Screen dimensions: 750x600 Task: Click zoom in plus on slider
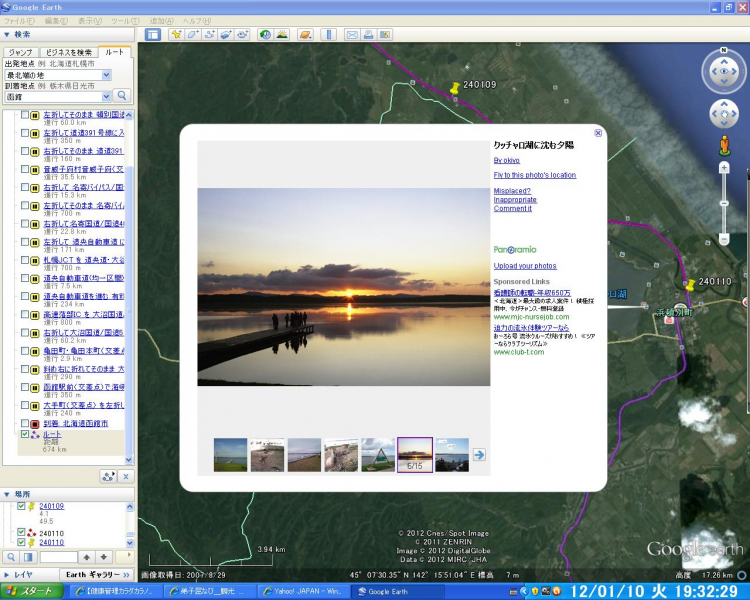[724, 167]
